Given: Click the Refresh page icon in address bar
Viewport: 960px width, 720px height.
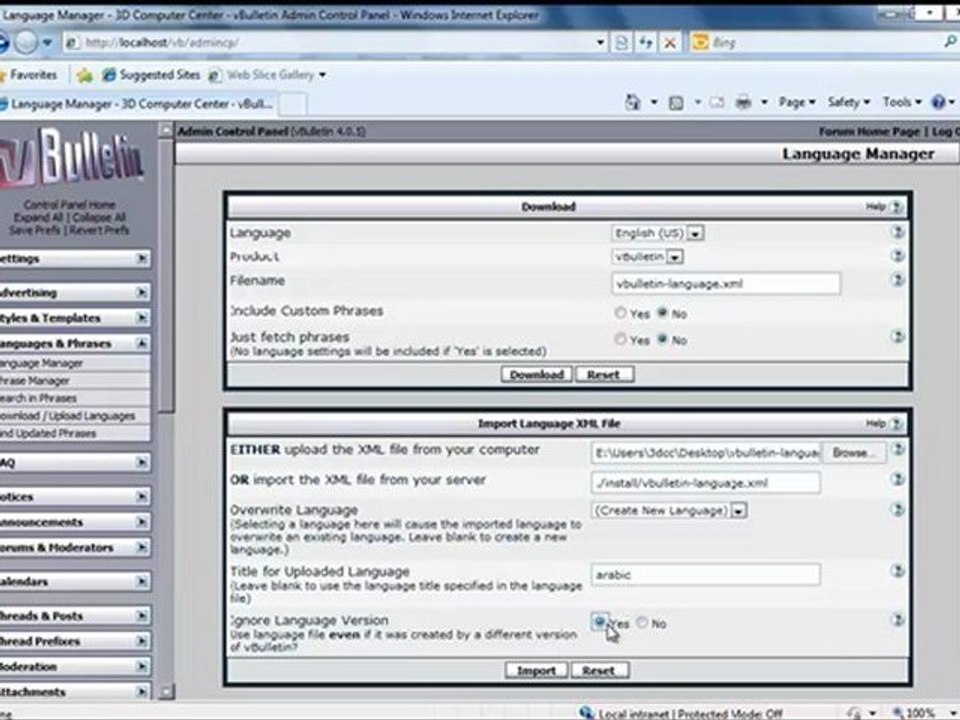Looking at the screenshot, I should [646, 43].
